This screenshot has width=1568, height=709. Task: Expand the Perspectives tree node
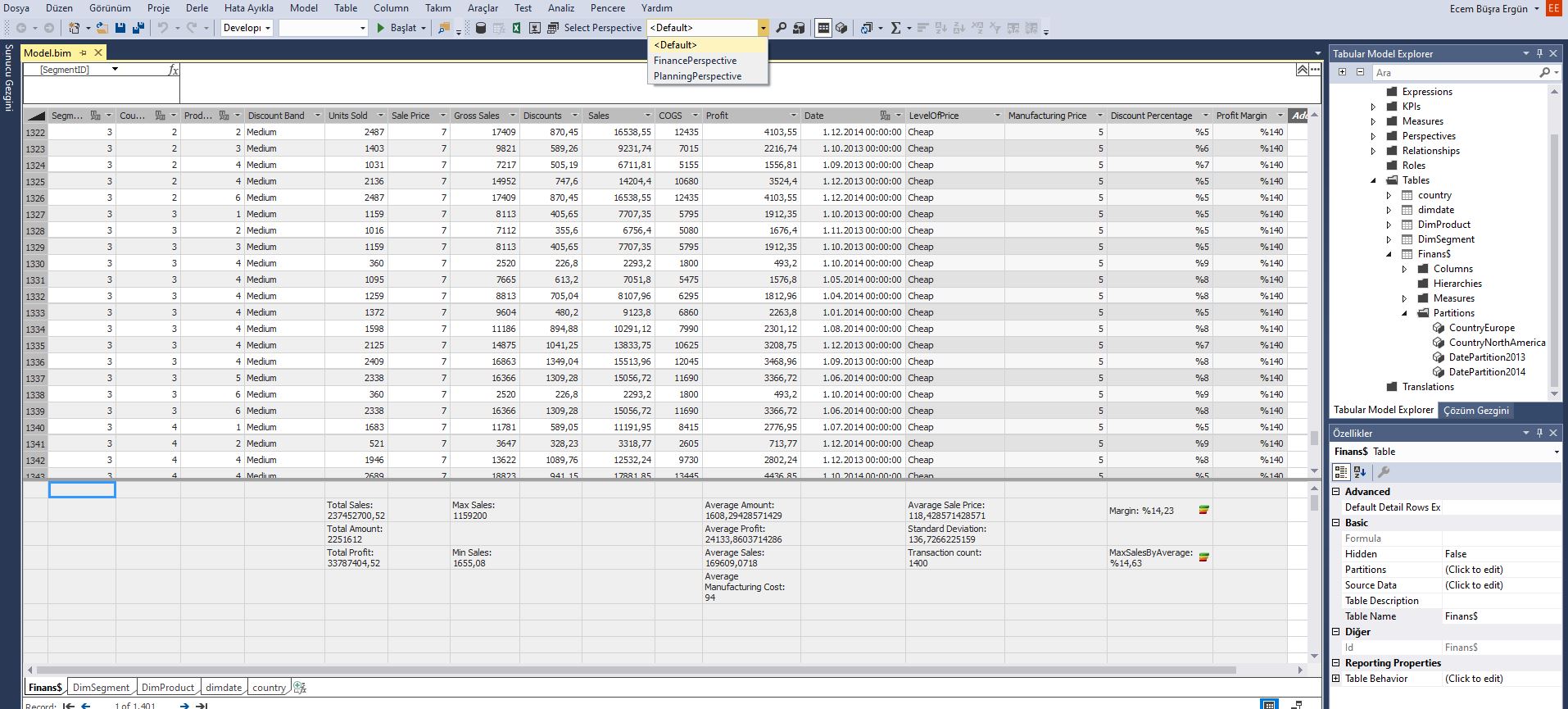(1374, 136)
